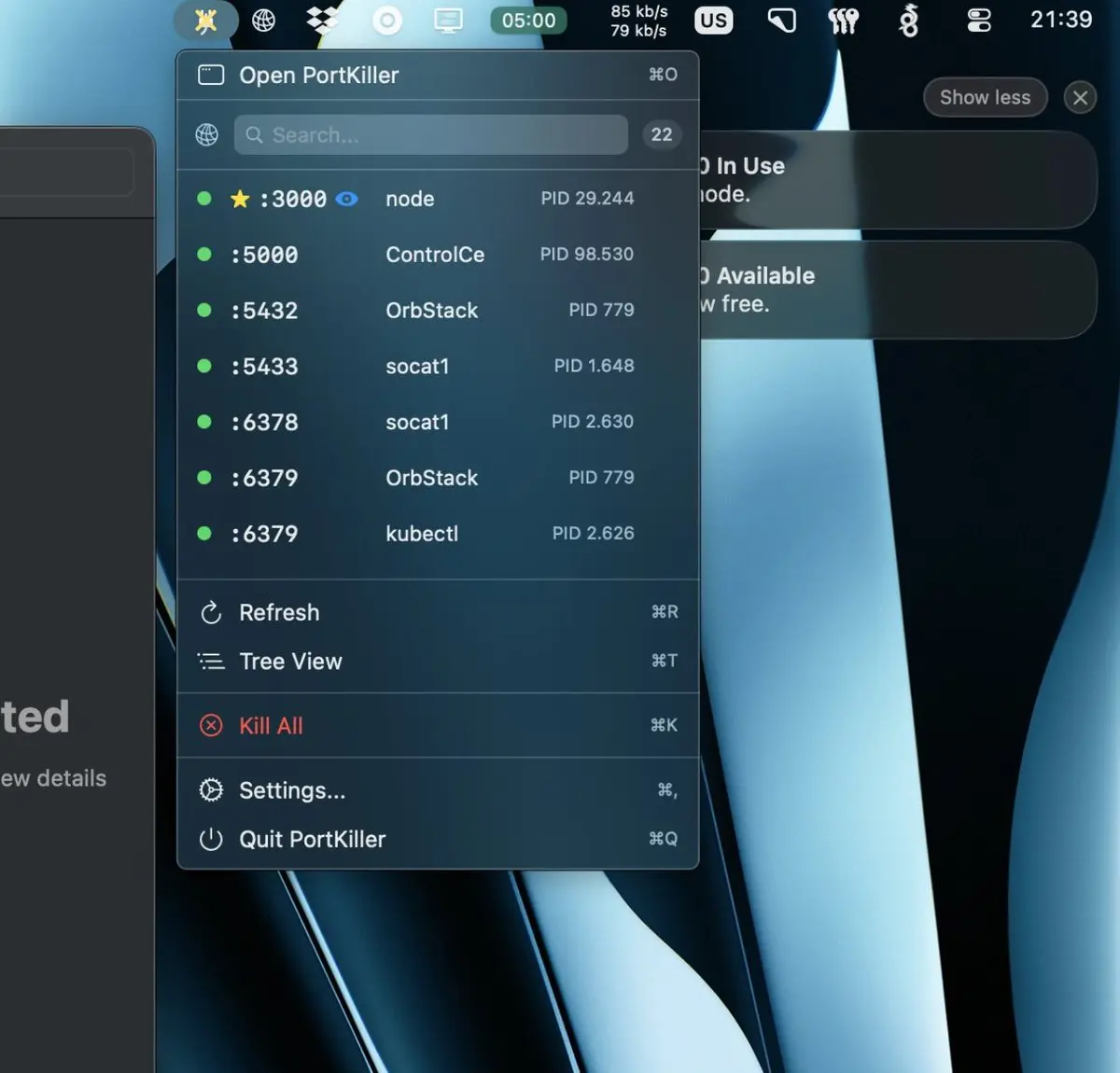This screenshot has width=1120, height=1073.
Task: Open the 05:00 timer menu bar item
Action: pyautogui.click(x=528, y=21)
